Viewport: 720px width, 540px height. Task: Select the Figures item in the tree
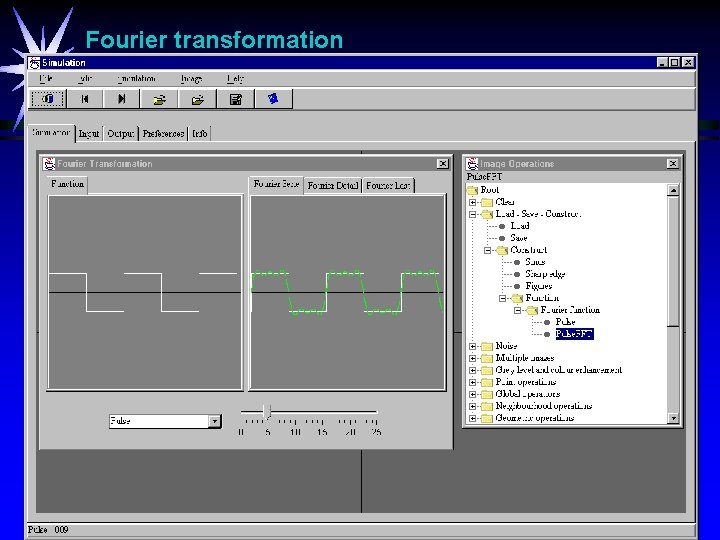[x=539, y=286]
